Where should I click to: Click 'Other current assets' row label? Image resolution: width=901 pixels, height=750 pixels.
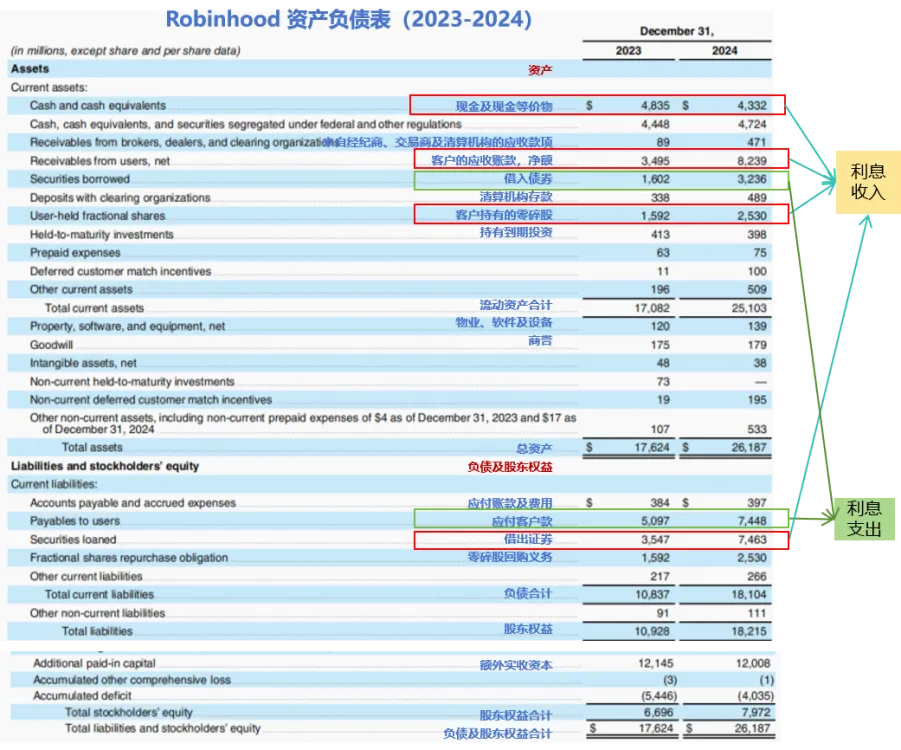pyautogui.click(x=81, y=290)
